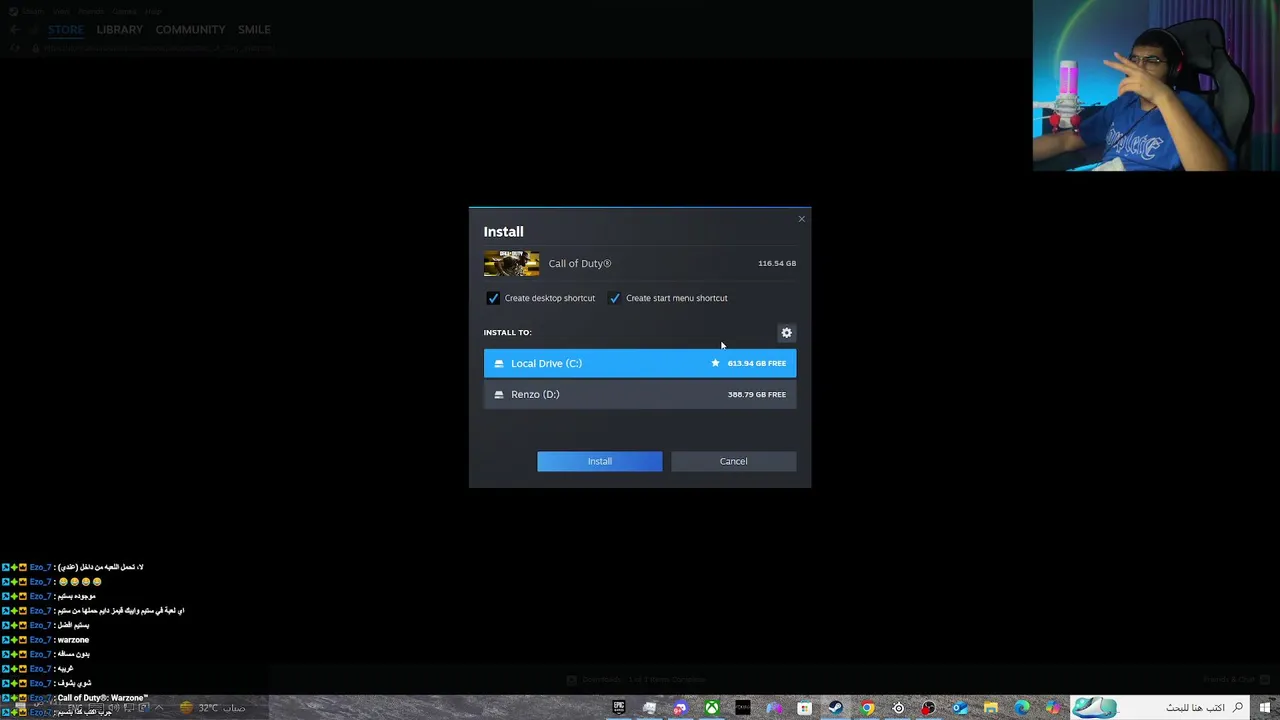Open Epic Games Launcher from taskbar
The height and width of the screenshot is (720, 1280).
click(x=619, y=708)
